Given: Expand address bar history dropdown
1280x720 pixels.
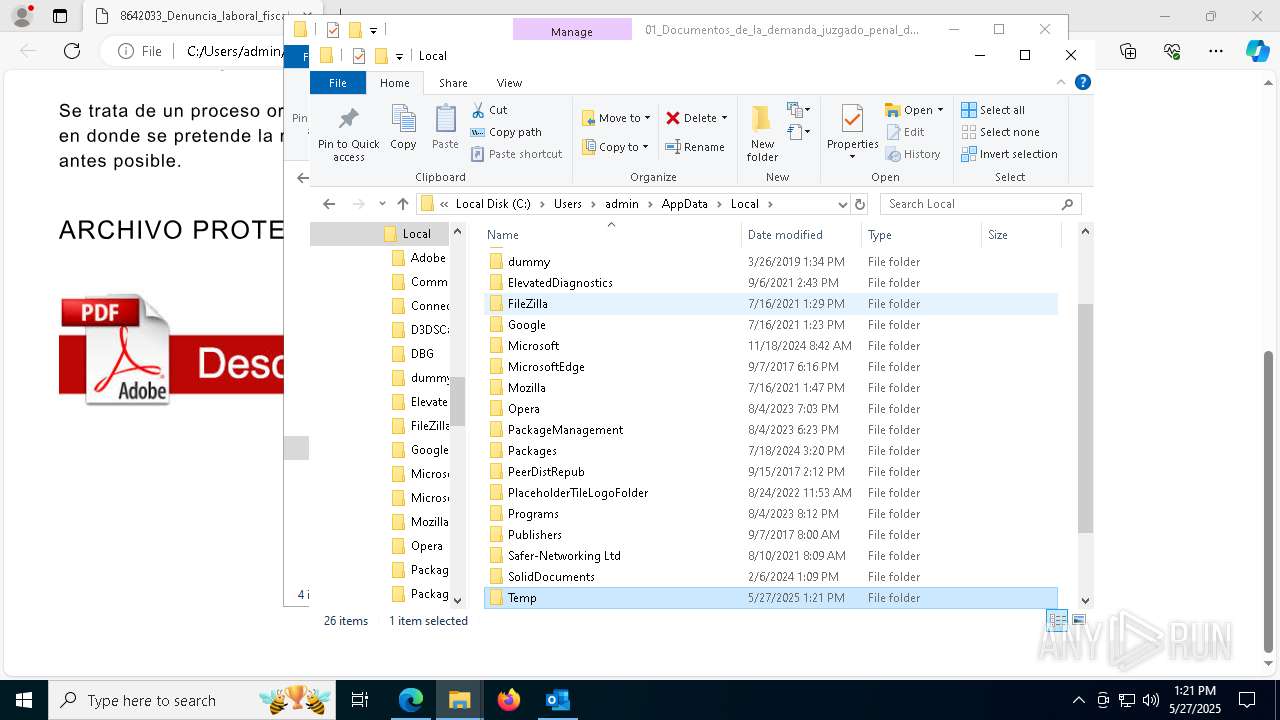Looking at the screenshot, I should tap(842, 204).
